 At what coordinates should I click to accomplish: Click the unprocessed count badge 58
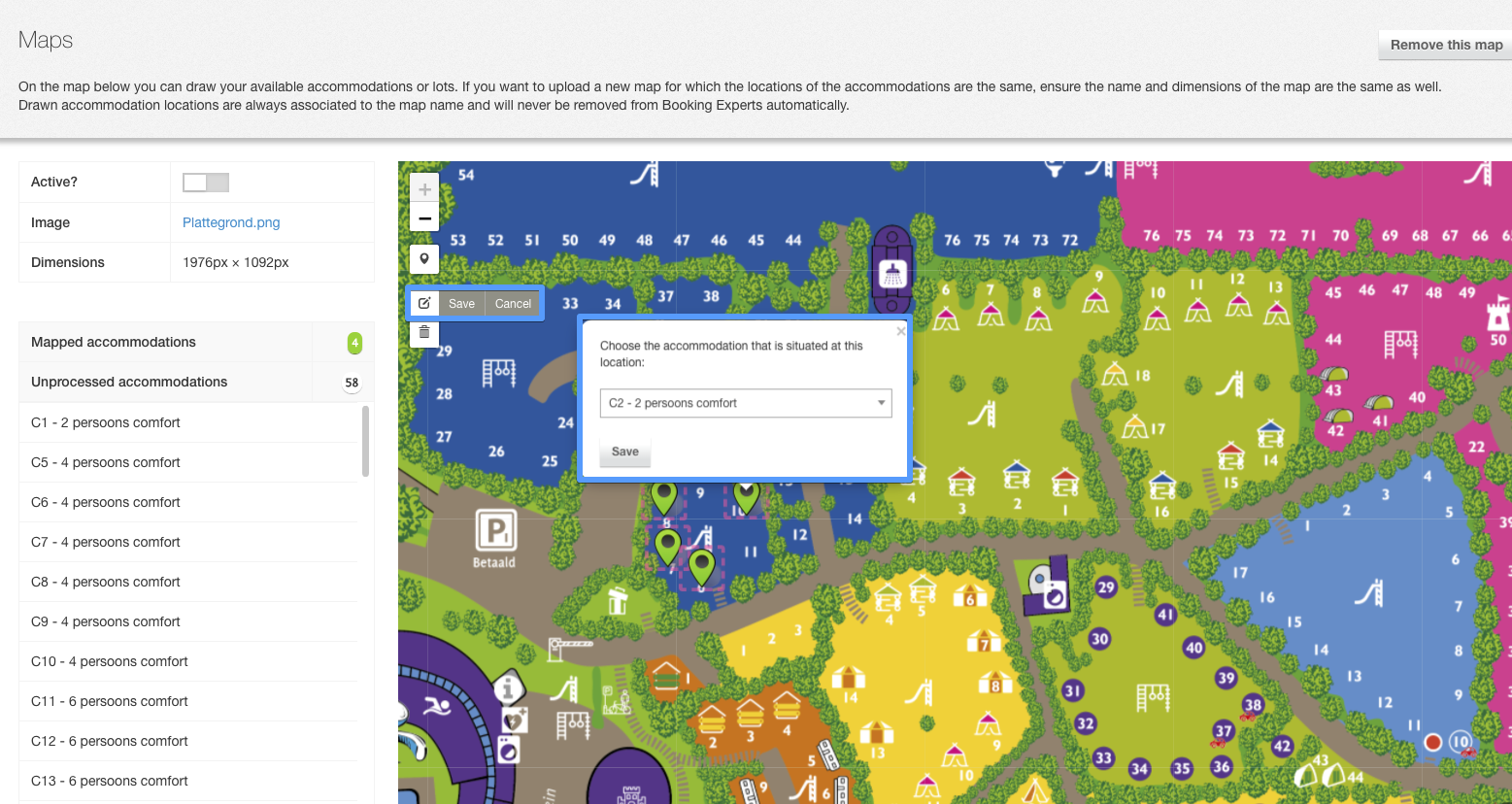(352, 383)
